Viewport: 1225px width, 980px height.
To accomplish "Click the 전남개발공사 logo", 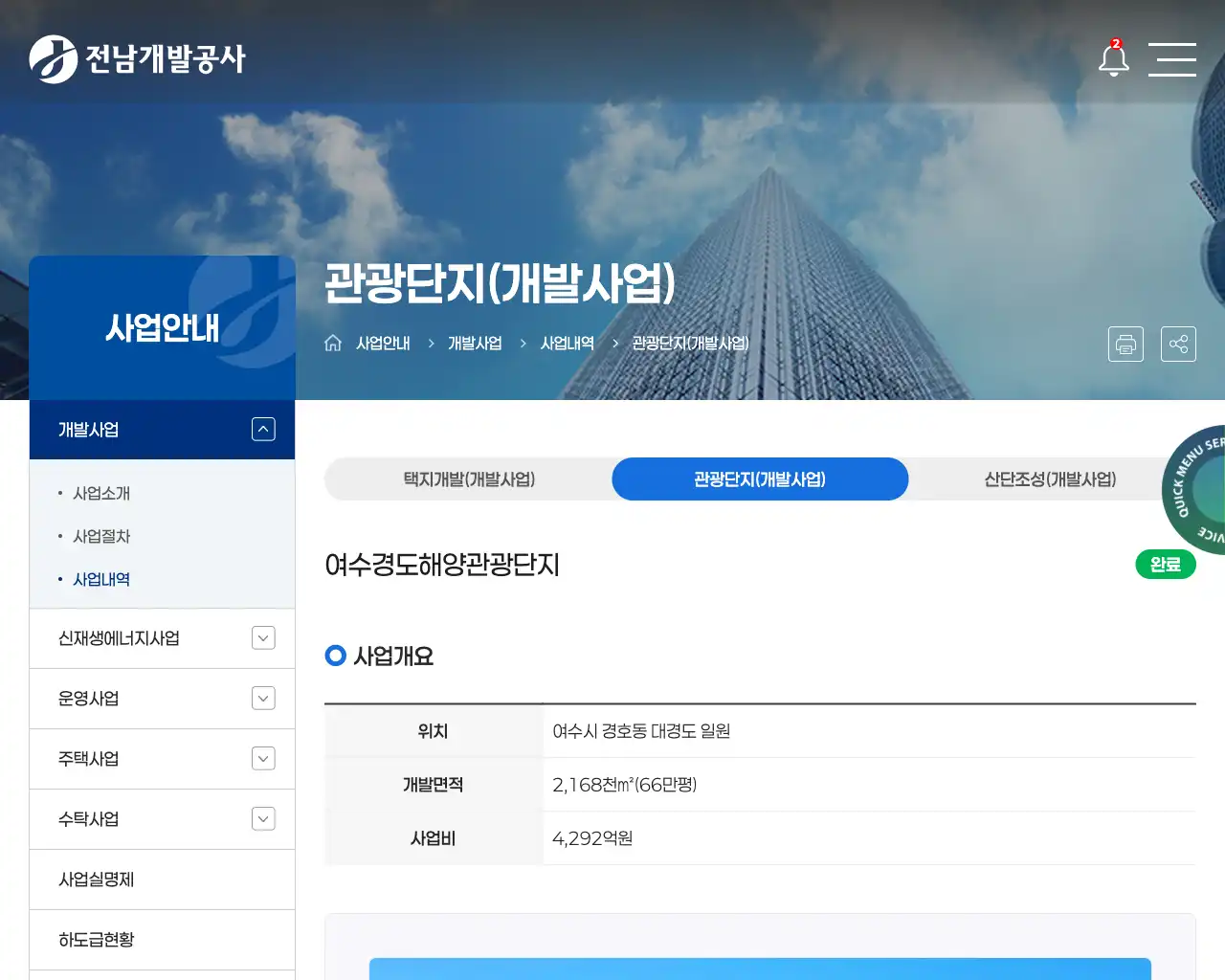I will pos(137,59).
